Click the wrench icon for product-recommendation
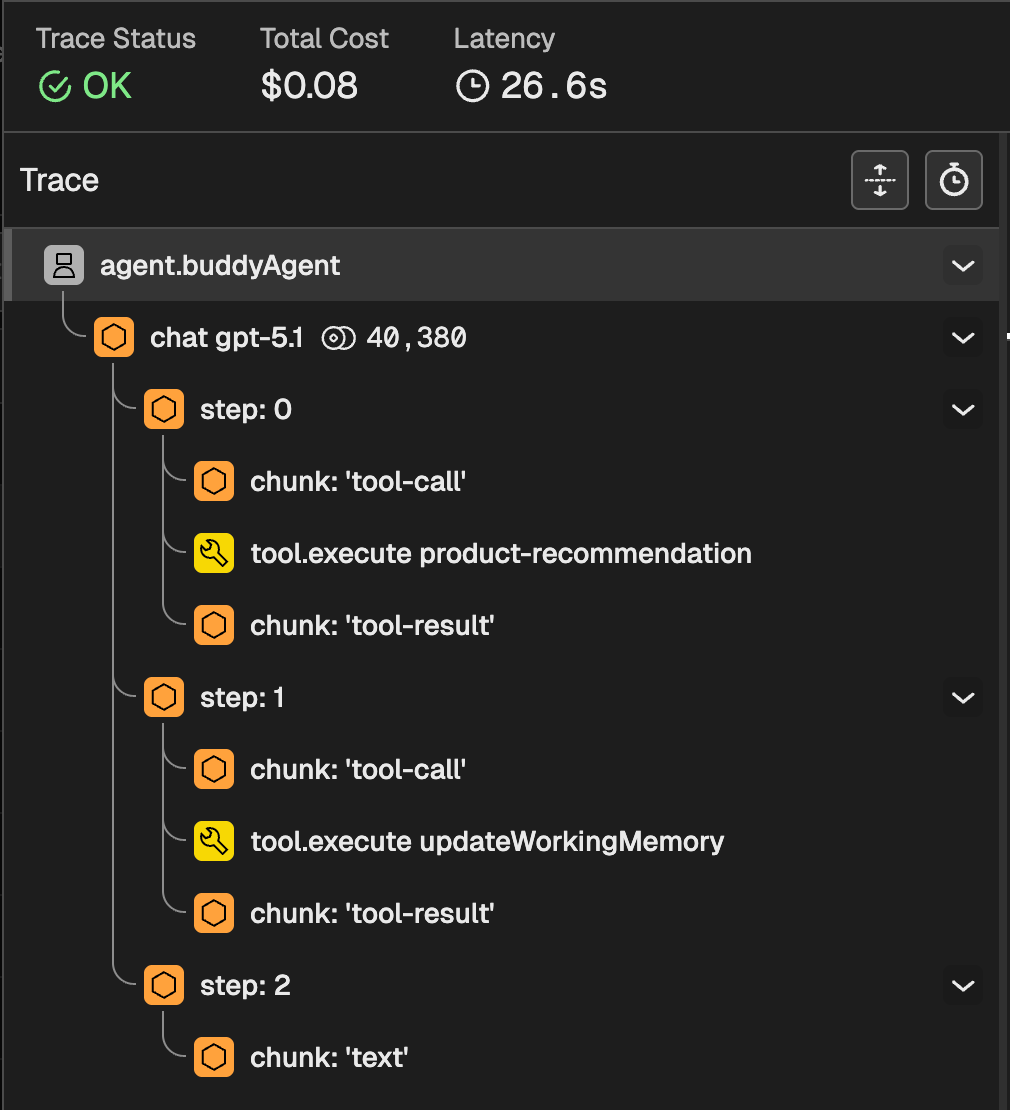The image size is (1010, 1110). [213, 553]
